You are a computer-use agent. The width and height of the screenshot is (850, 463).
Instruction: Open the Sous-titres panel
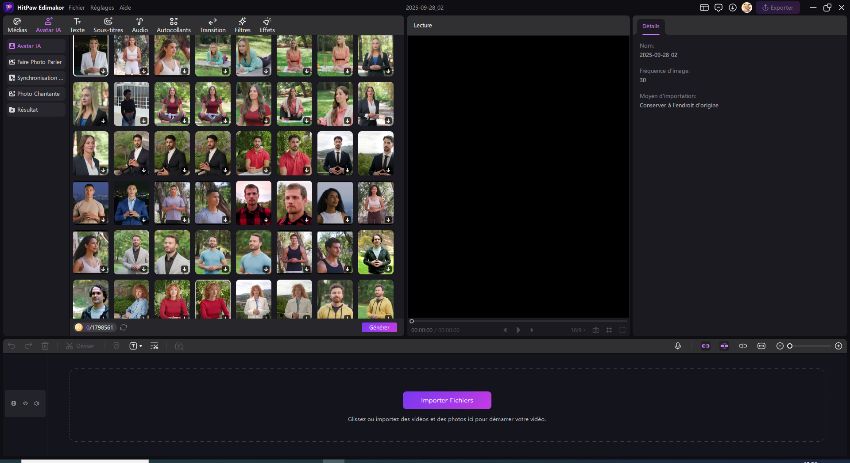point(108,25)
